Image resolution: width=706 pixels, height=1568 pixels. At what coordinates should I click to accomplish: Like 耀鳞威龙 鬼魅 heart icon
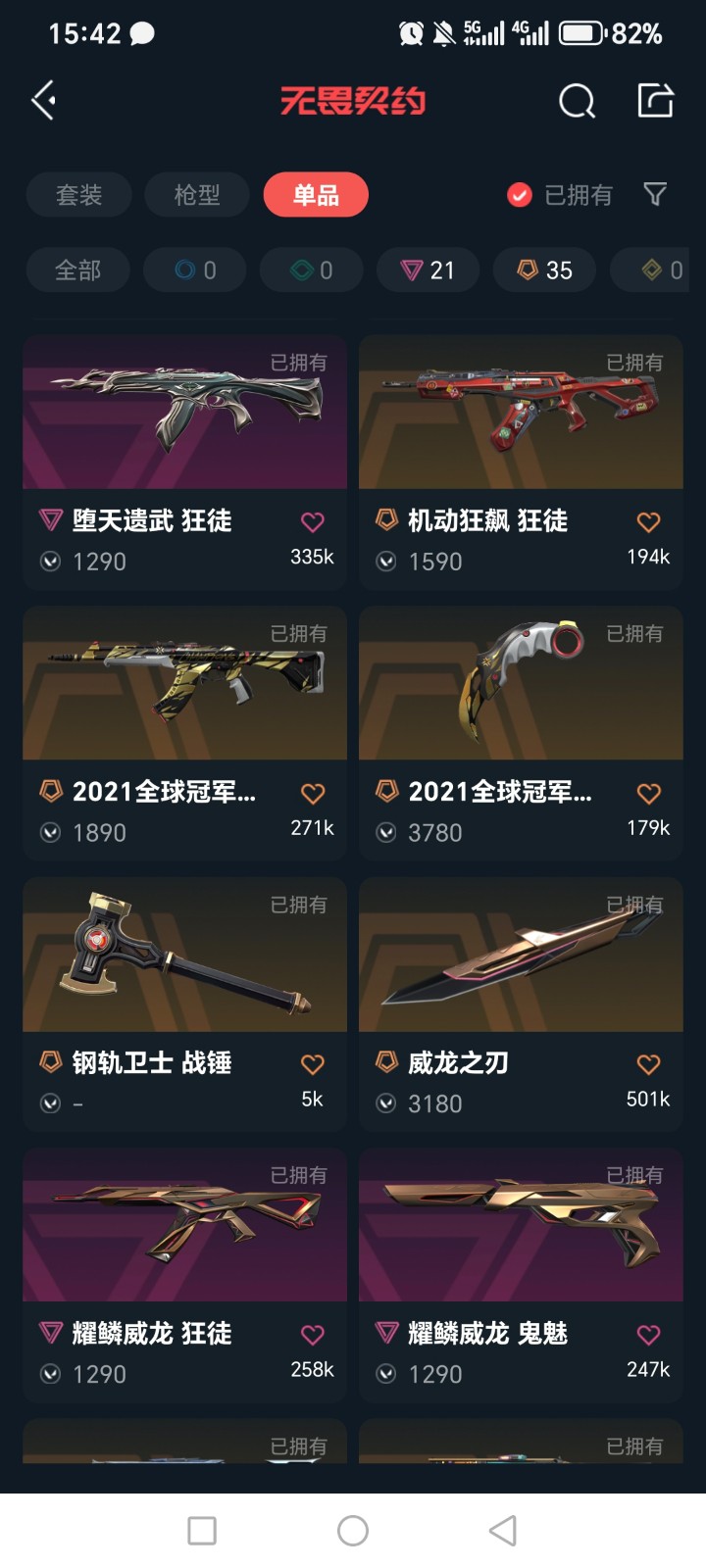coord(648,1335)
